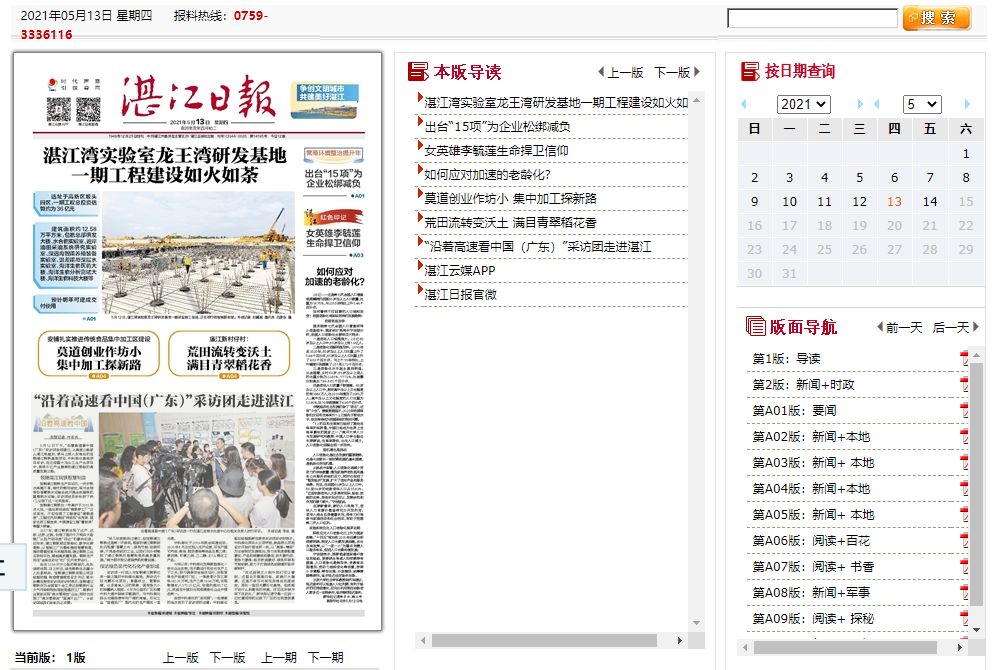Open PDF icon for 第A02版 row
The width and height of the screenshot is (996, 670).
pos(964,436)
